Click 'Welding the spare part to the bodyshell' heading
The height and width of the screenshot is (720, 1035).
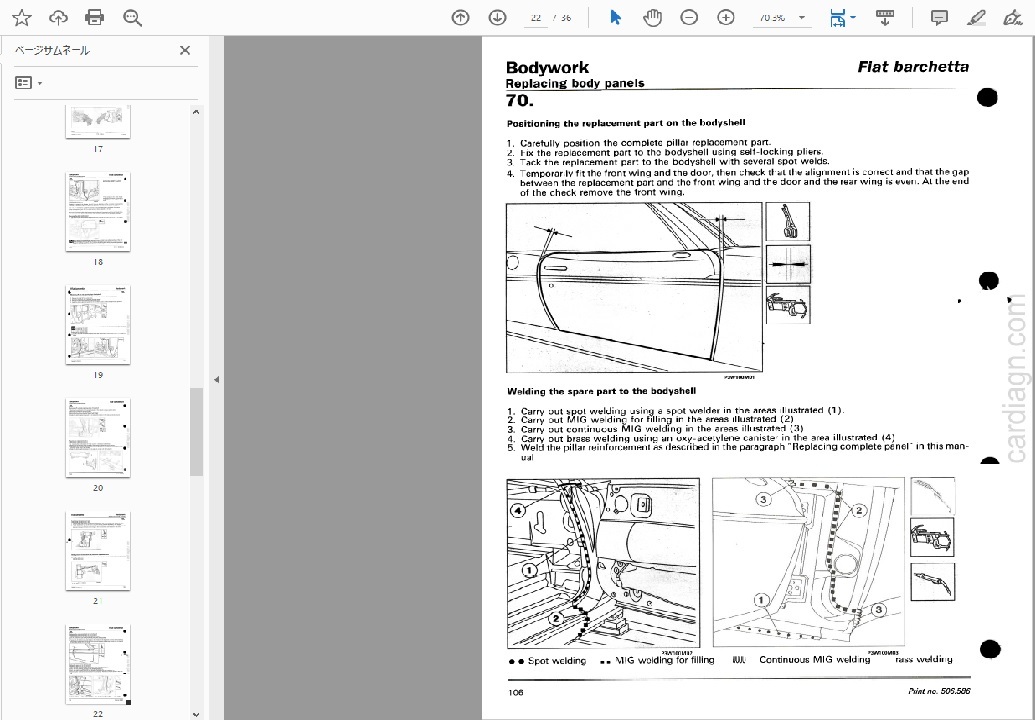click(601, 391)
